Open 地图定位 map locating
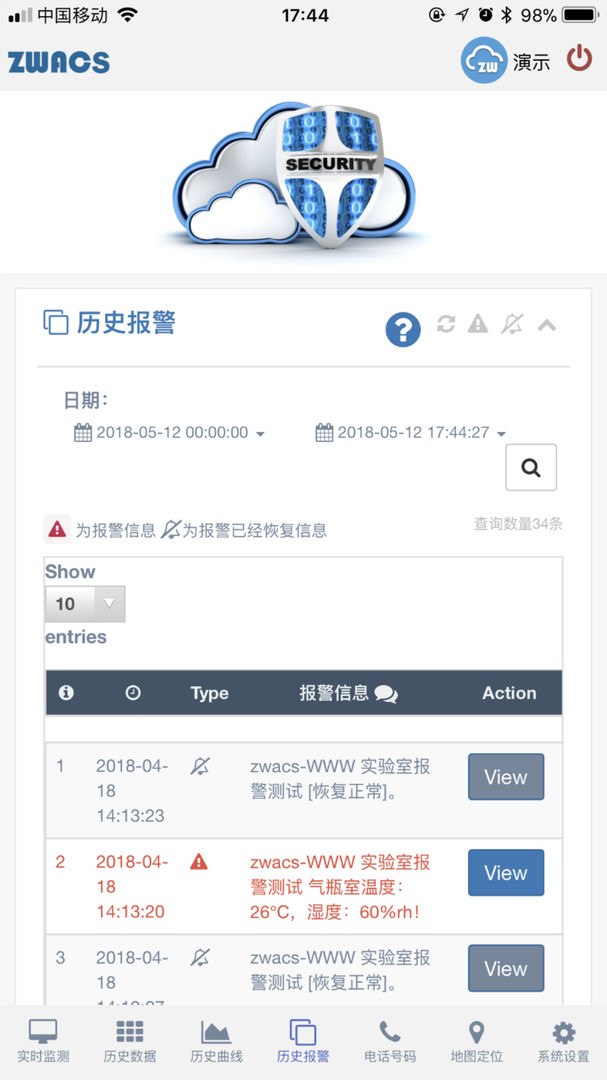 coord(475,1040)
